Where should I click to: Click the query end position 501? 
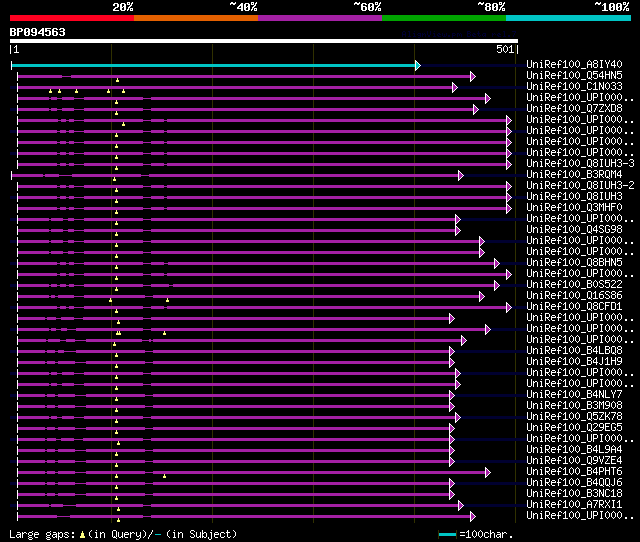[505, 49]
